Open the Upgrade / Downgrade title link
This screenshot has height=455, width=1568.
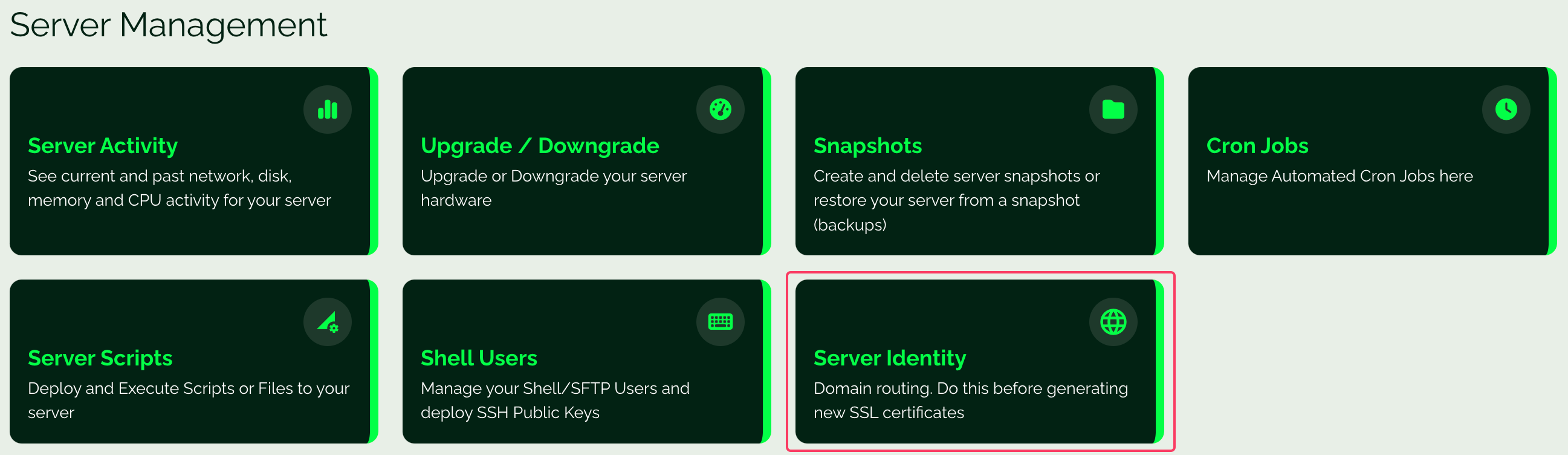[539, 146]
